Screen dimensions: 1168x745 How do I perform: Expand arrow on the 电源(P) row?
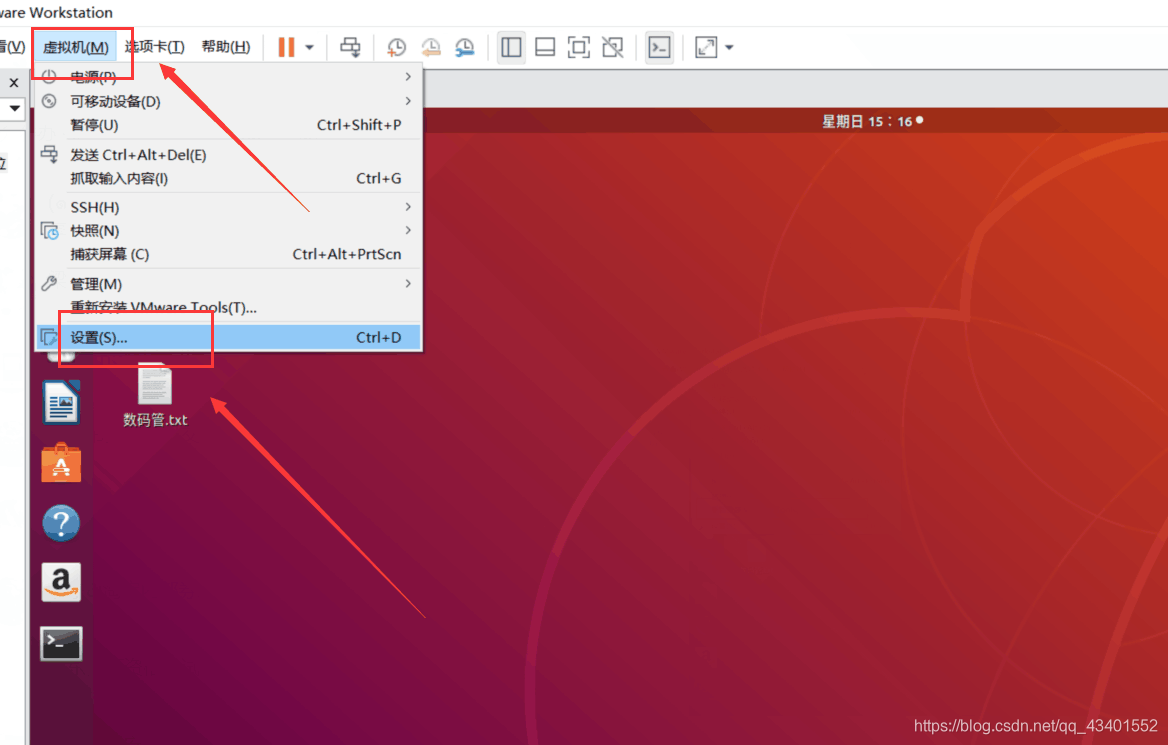[x=408, y=77]
